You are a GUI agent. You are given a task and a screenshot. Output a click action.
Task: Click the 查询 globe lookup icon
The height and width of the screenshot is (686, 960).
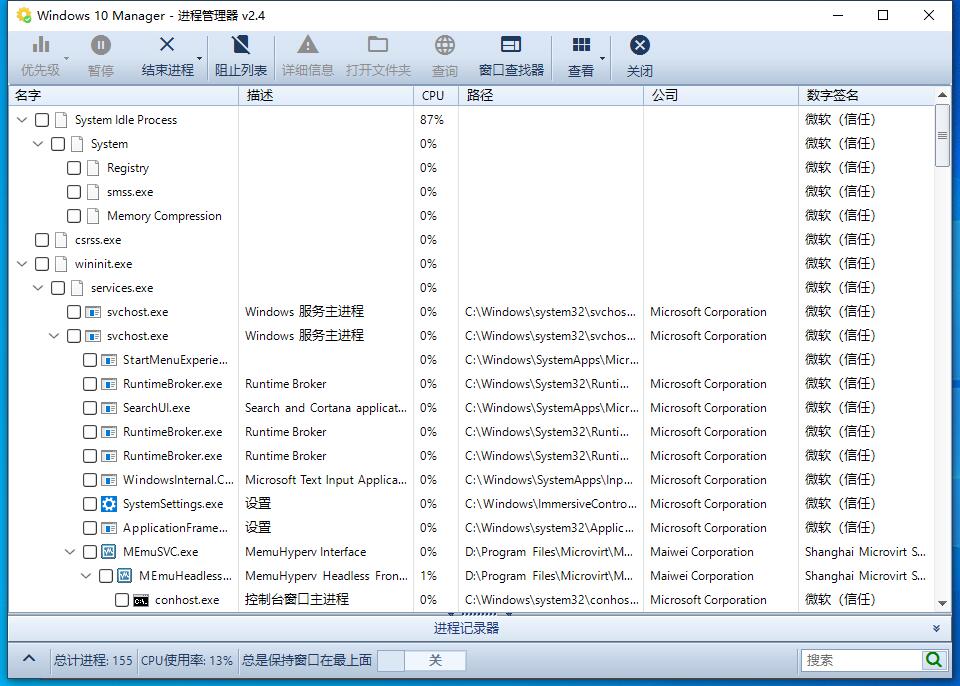[x=444, y=45]
